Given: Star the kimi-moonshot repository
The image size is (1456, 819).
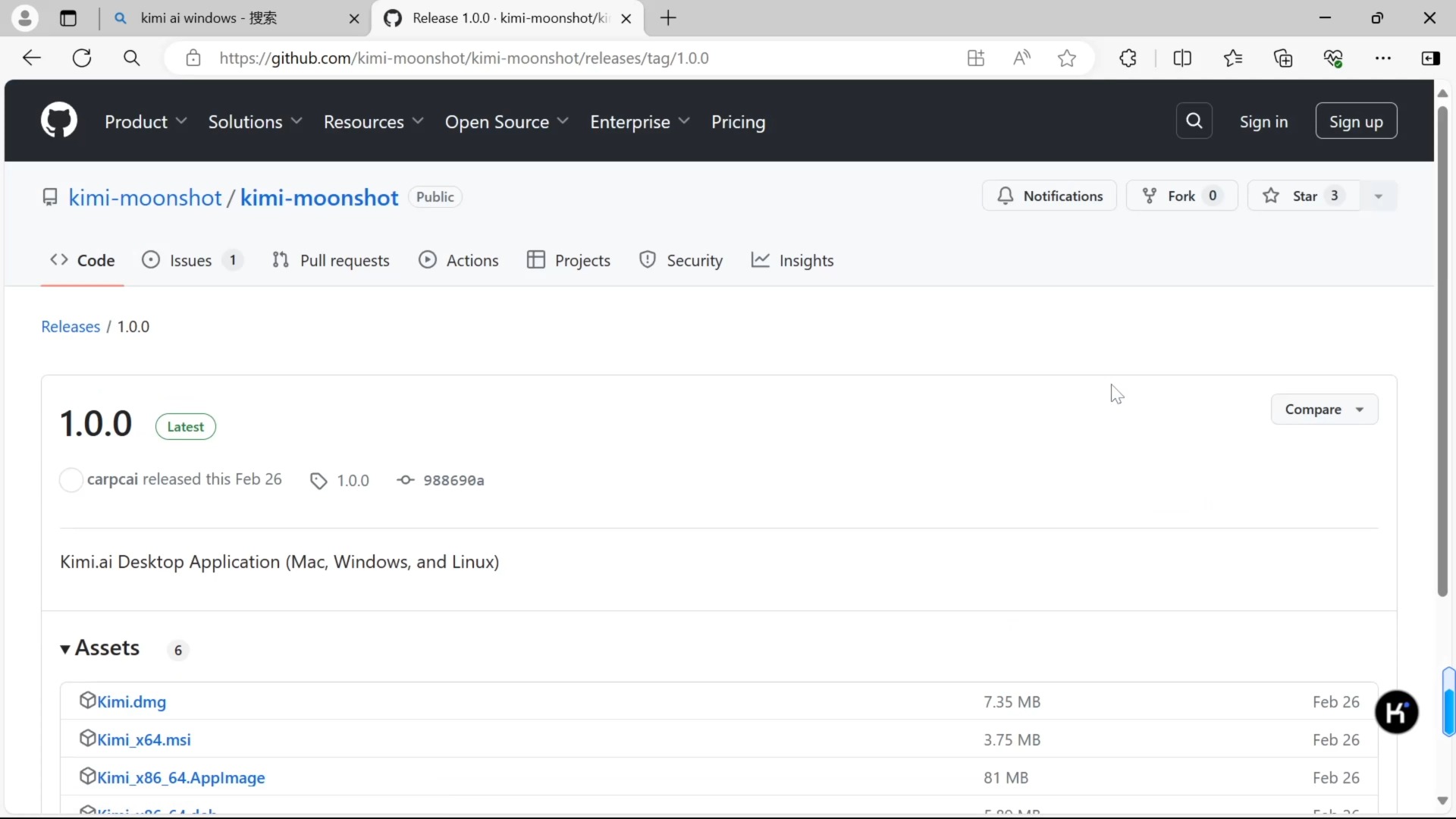Looking at the screenshot, I should (1304, 196).
